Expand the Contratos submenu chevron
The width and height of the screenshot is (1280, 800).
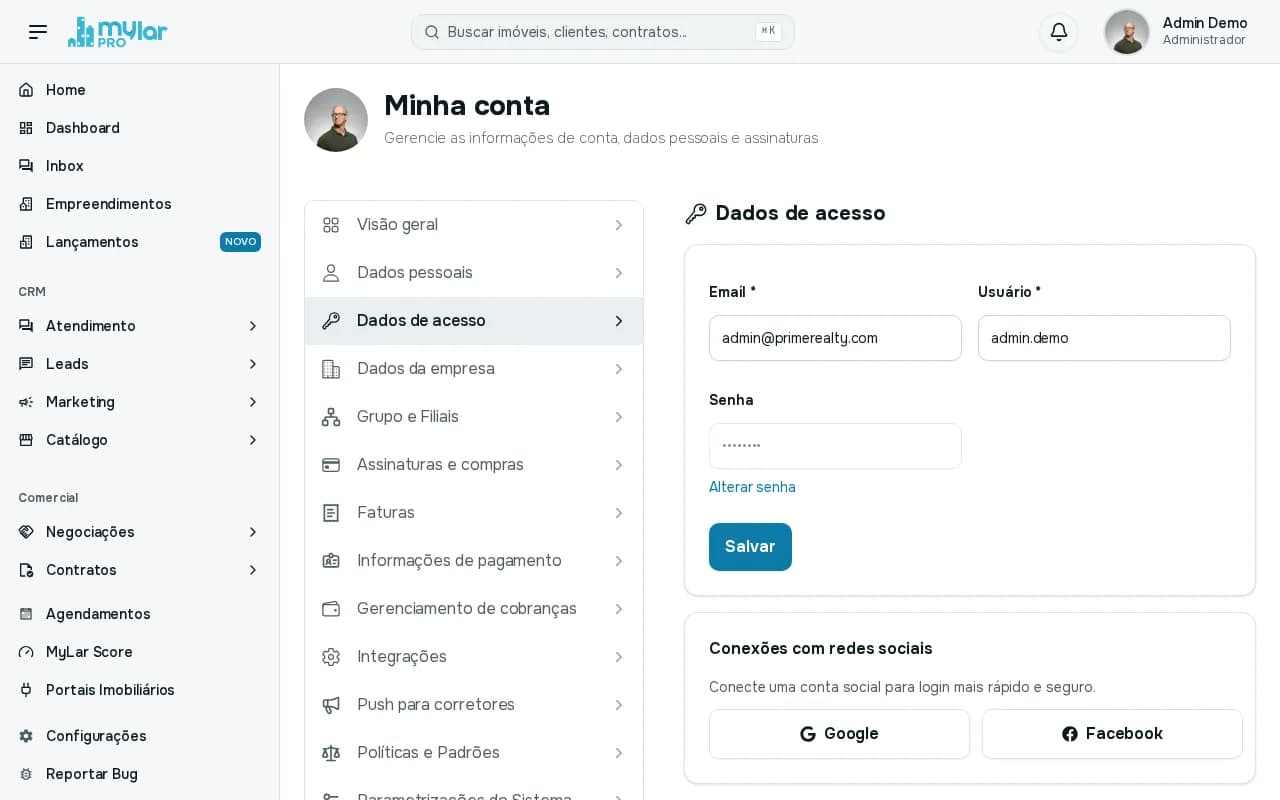pyautogui.click(x=253, y=570)
